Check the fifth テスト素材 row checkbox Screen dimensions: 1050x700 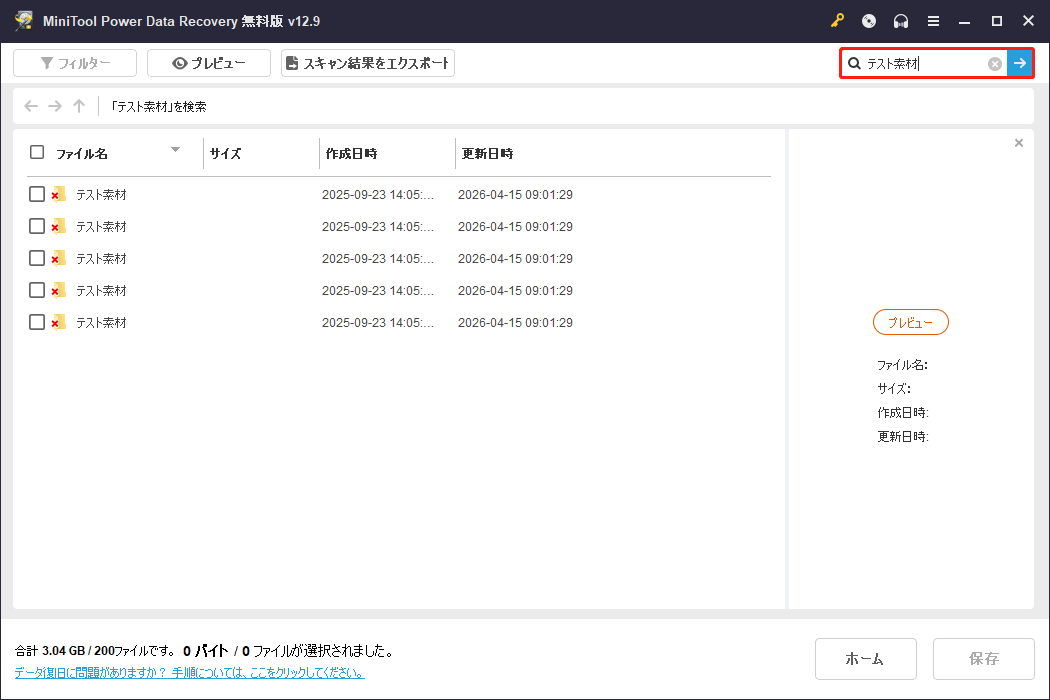click(37, 322)
